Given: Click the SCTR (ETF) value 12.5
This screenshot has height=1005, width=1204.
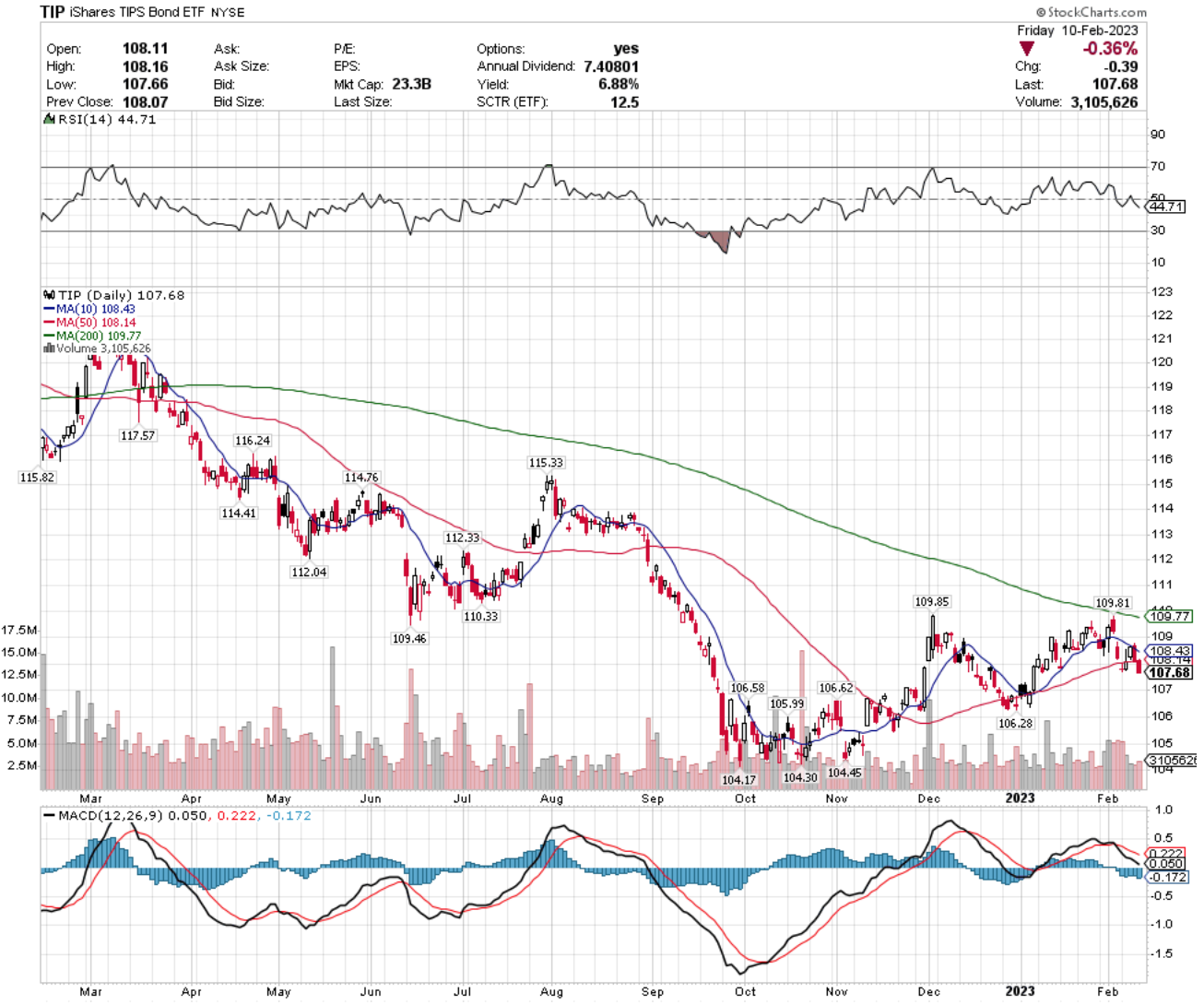Looking at the screenshot, I should [x=624, y=101].
